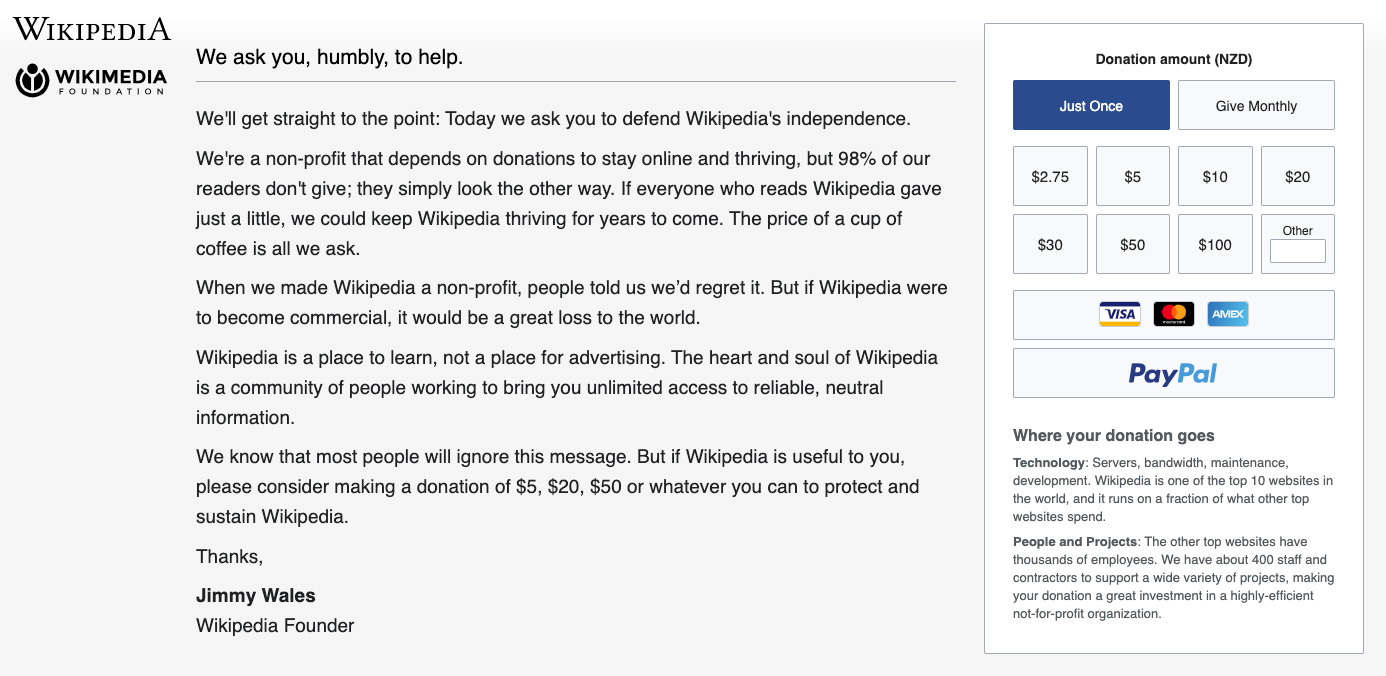Click the Wikimedia Foundation logo
This screenshot has height=676, width=1386.
(x=90, y=81)
